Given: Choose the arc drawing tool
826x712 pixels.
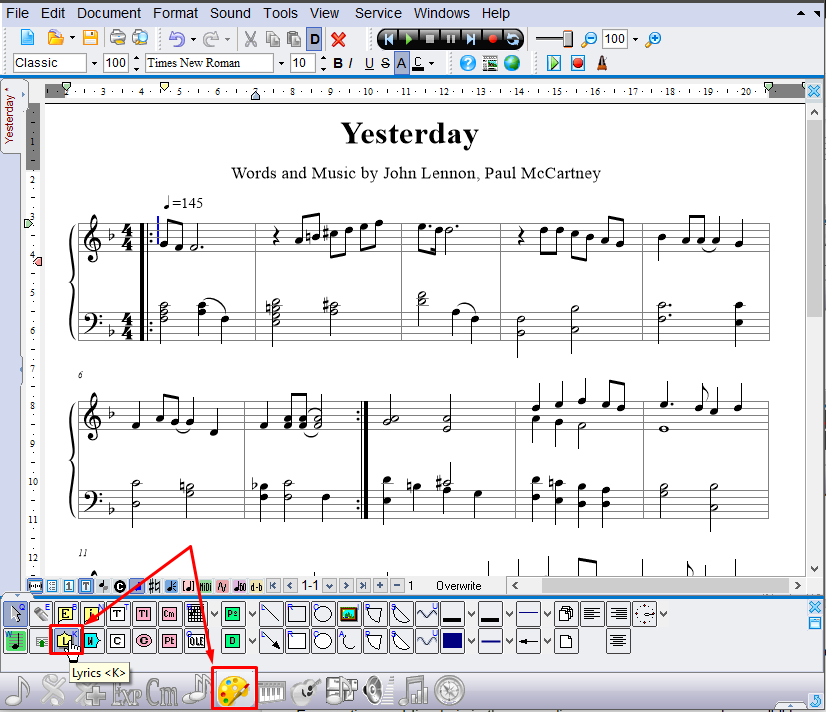Looking at the screenshot, I should tap(349, 641).
